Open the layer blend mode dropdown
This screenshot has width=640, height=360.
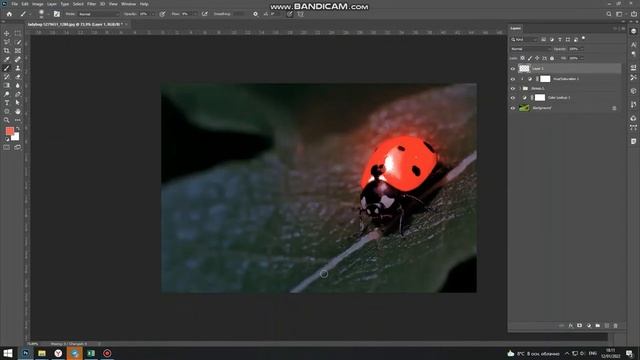[x=531, y=49]
